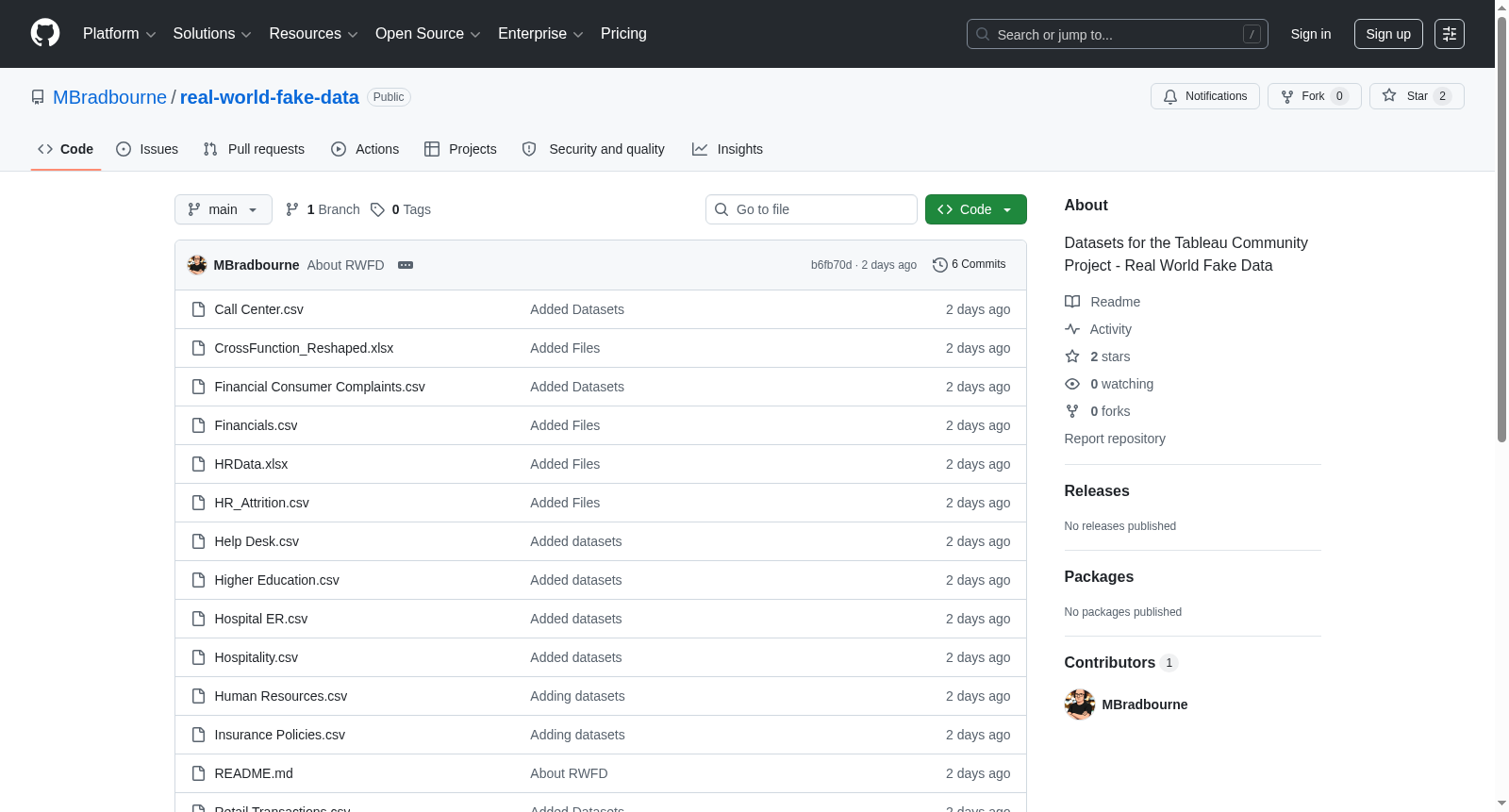Open the Added Files commit for HRData.xlsx
The image size is (1509, 812).
click(x=565, y=464)
